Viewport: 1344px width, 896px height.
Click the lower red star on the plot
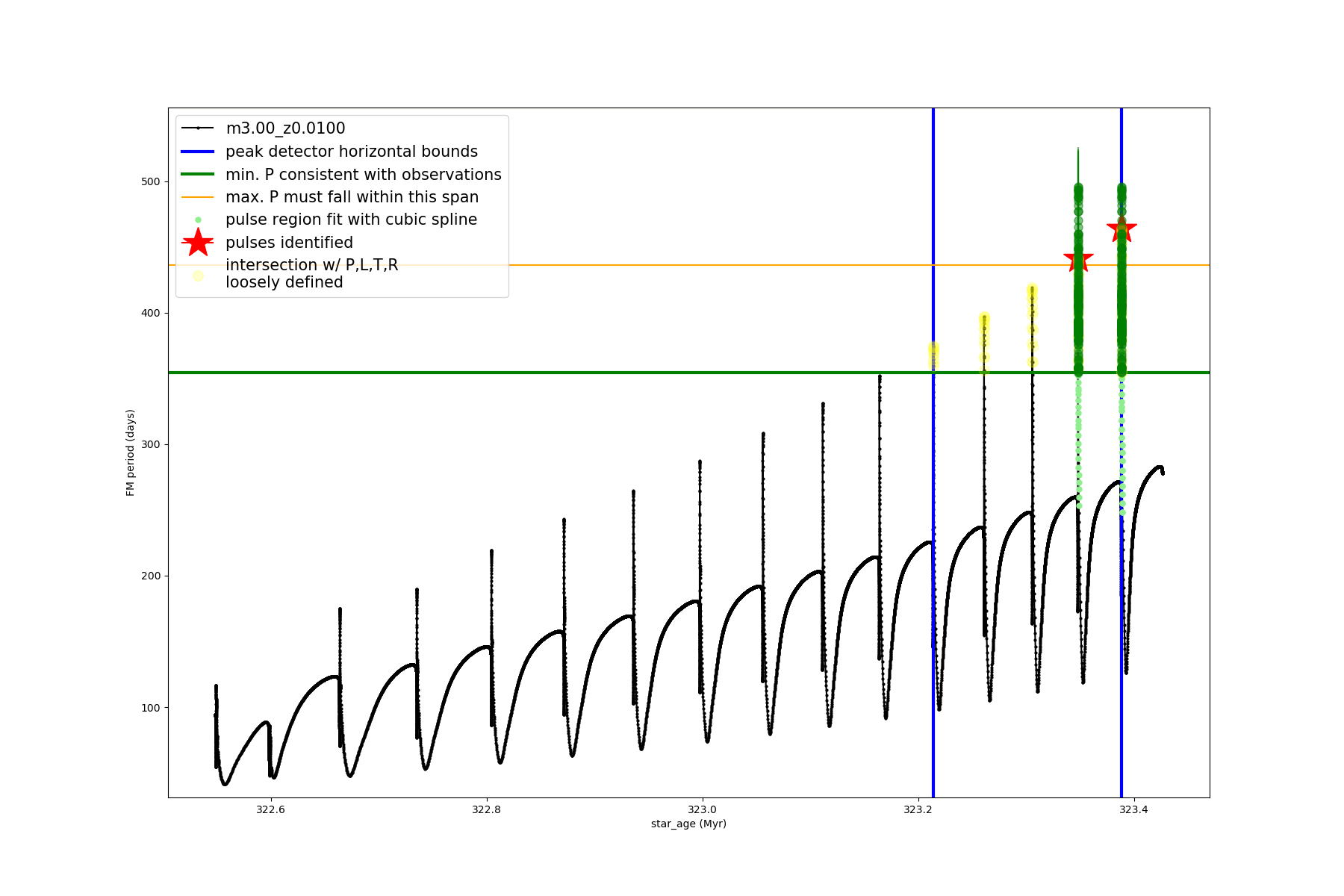click(x=1078, y=260)
